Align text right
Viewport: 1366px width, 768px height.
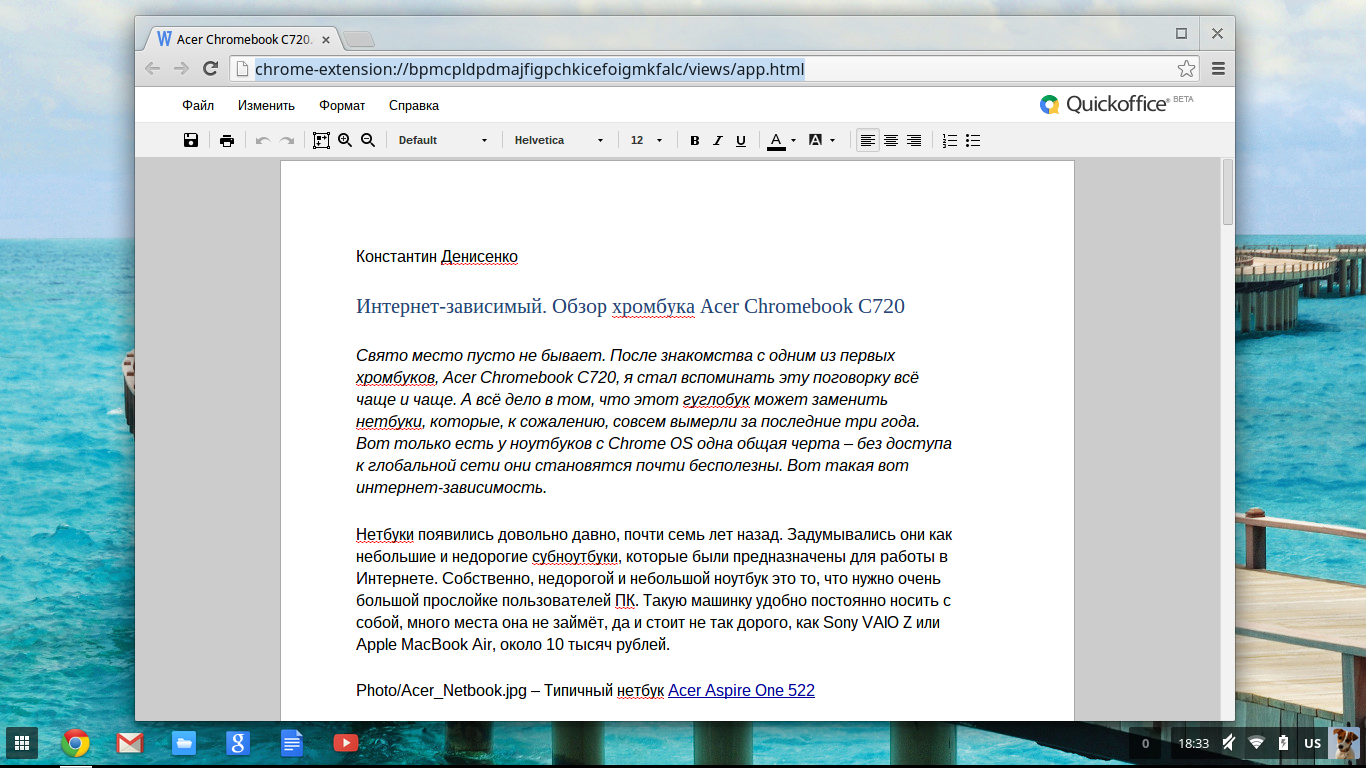click(914, 140)
